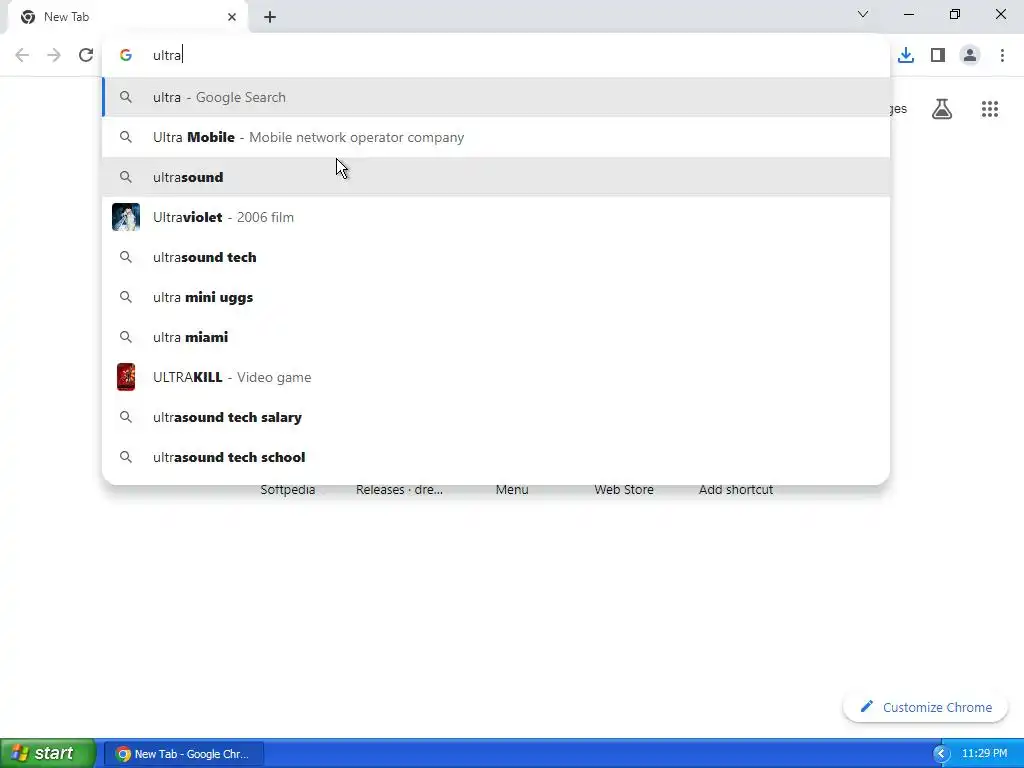The width and height of the screenshot is (1024, 768).
Task: Click the search icon beside 'ultra miami'
Action: [x=126, y=337]
